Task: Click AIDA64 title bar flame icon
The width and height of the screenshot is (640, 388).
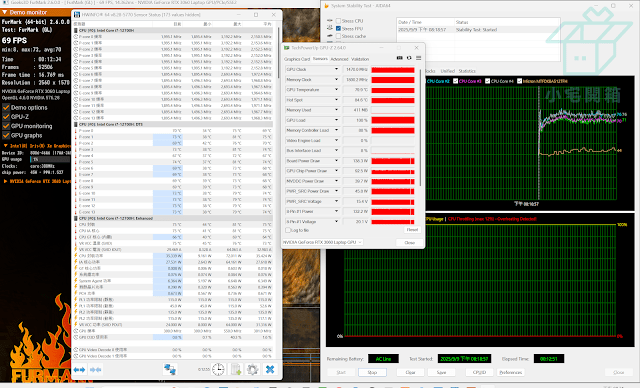Action: 327,6
